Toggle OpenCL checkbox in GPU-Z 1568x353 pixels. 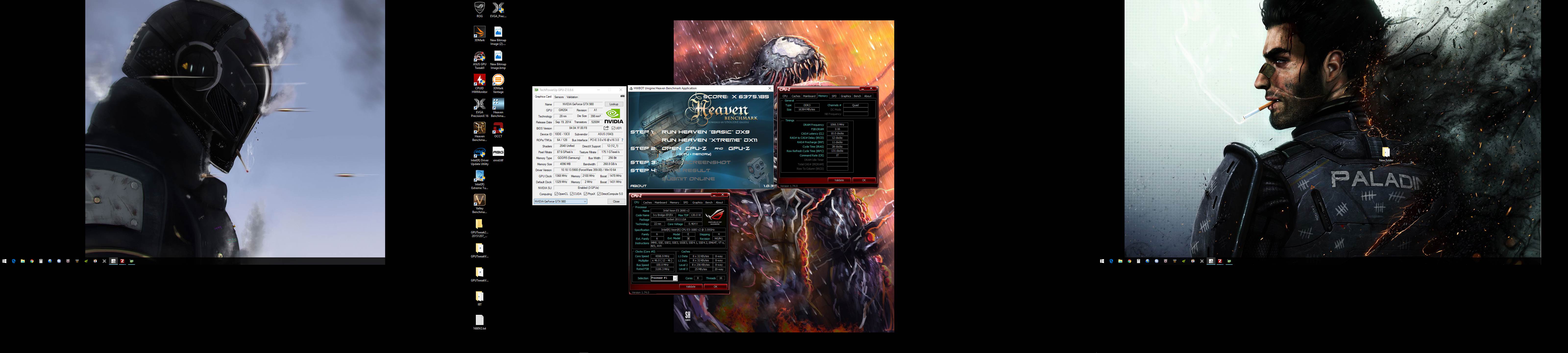coord(556,194)
